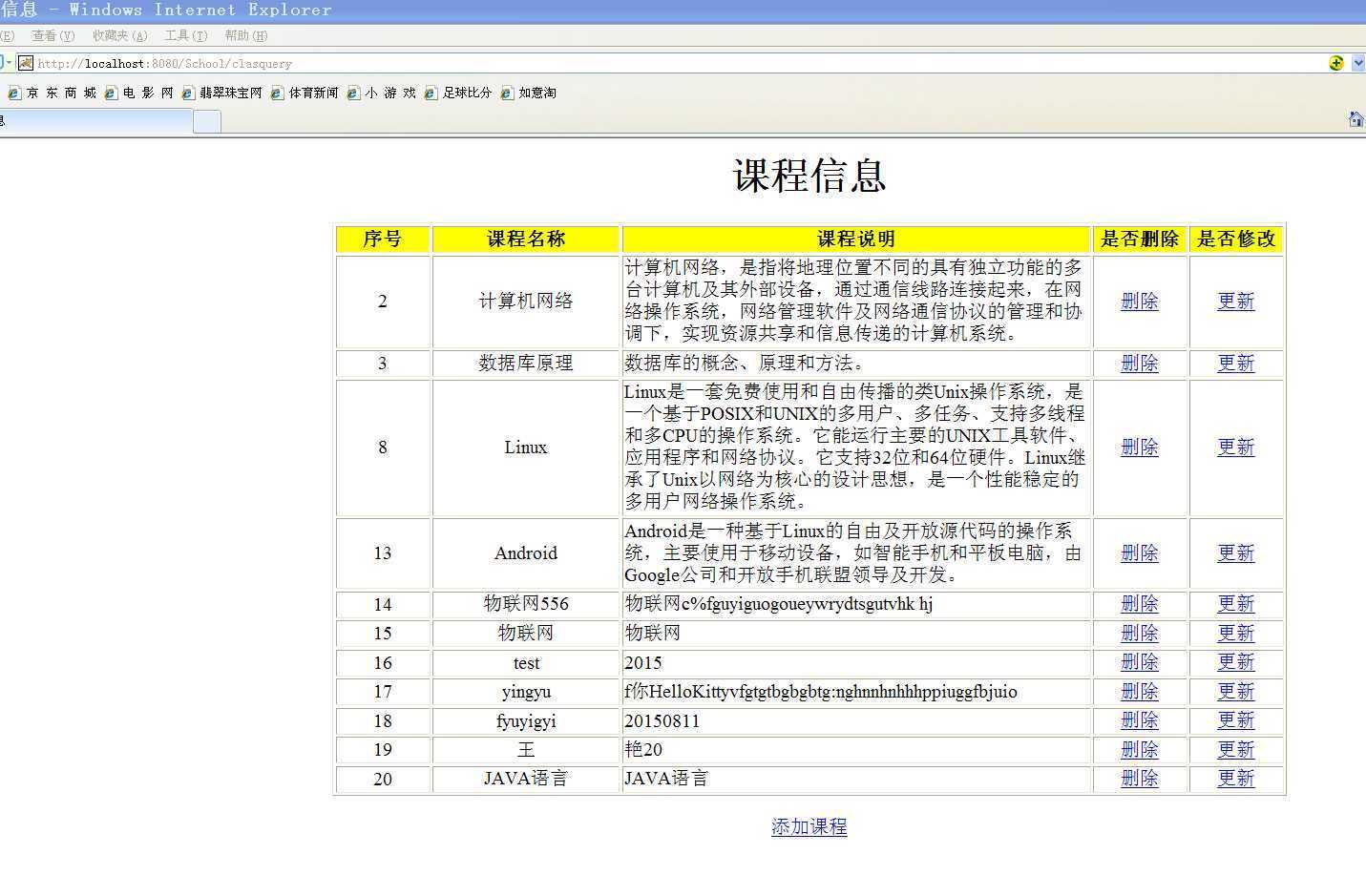This screenshot has height=896, width=1366.
Task: Click 删除 in row number 15
Action: pos(1140,634)
